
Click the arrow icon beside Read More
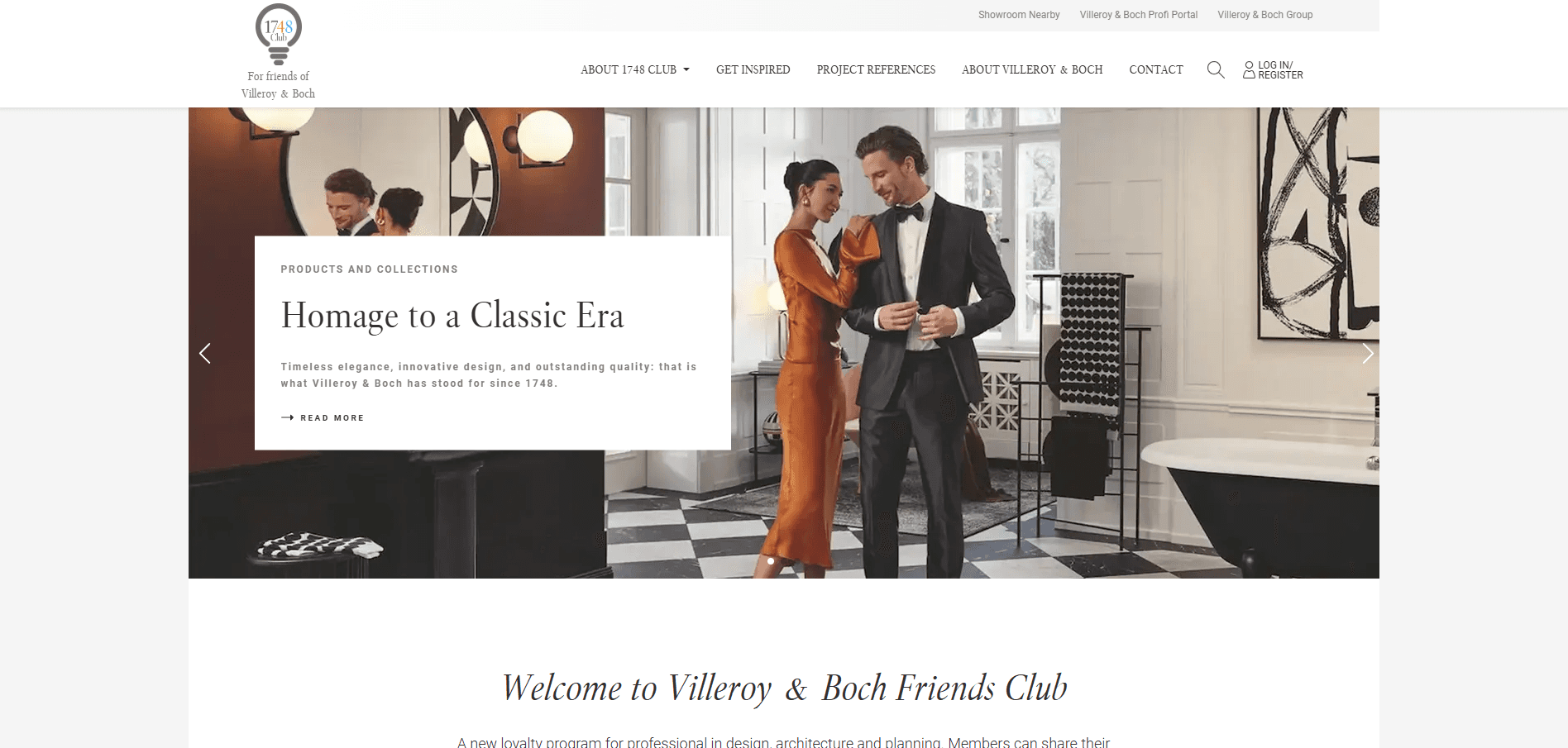pos(287,418)
